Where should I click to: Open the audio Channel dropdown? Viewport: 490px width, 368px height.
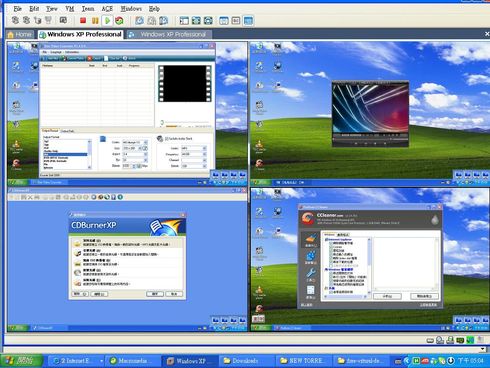pyautogui.click(x=204, y=160)
